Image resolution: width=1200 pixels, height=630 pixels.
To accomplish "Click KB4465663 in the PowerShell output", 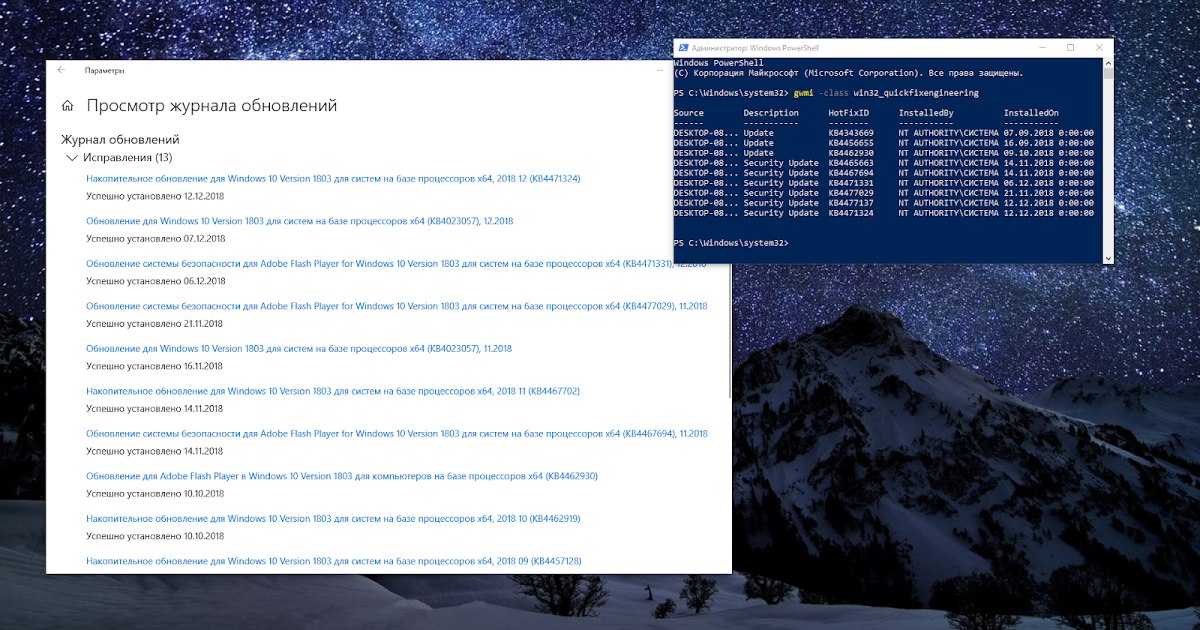I will [851, 163].
